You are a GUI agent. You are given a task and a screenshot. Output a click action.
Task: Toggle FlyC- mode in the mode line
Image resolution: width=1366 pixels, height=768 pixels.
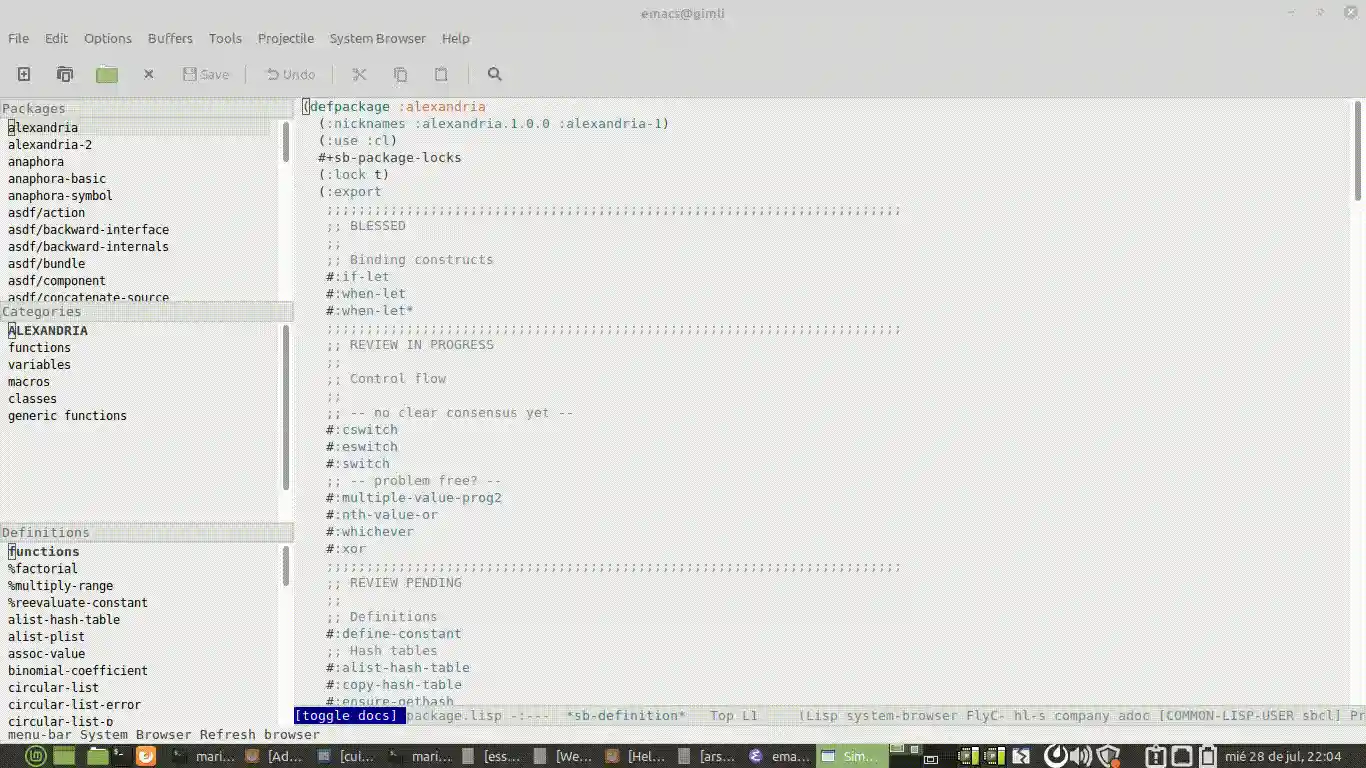coord(984,715)
